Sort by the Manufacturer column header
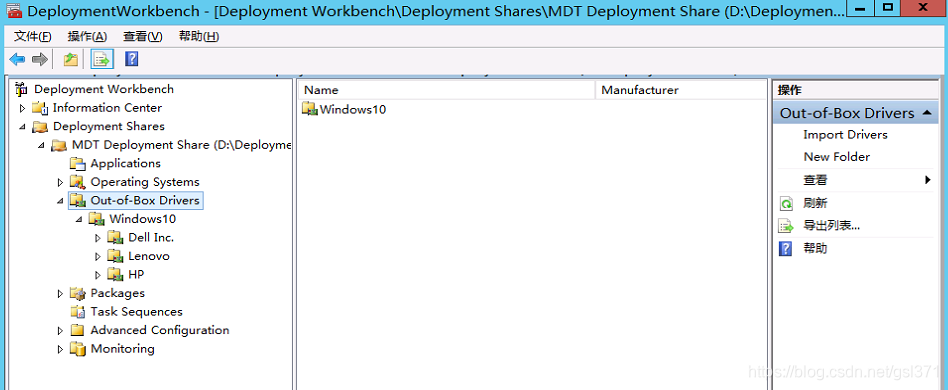 pos(681,90)
